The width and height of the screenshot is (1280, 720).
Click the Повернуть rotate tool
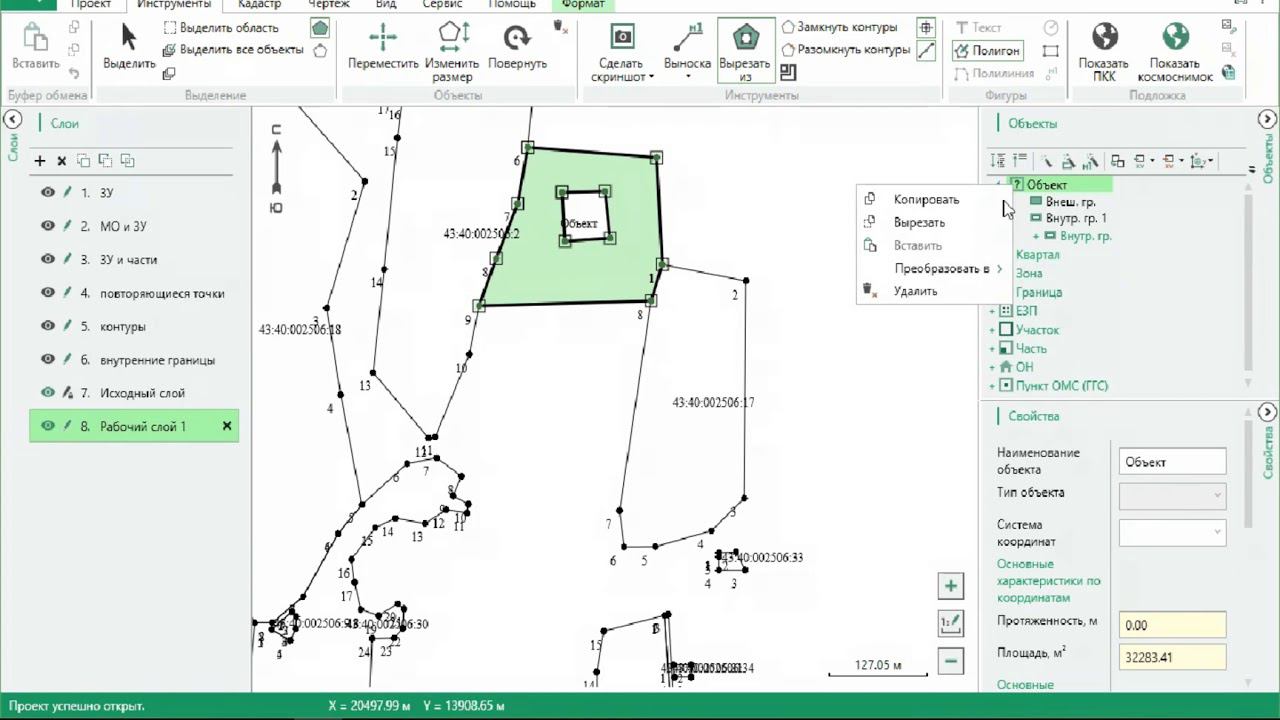coord(517,47)
